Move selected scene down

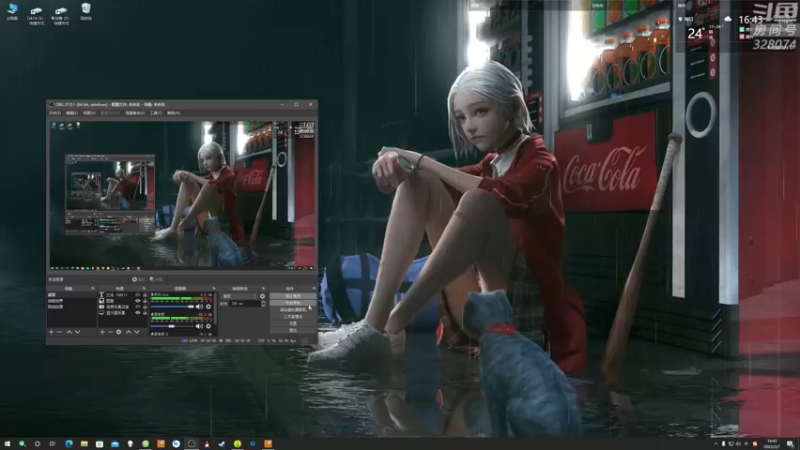click(x=78, y=332)
